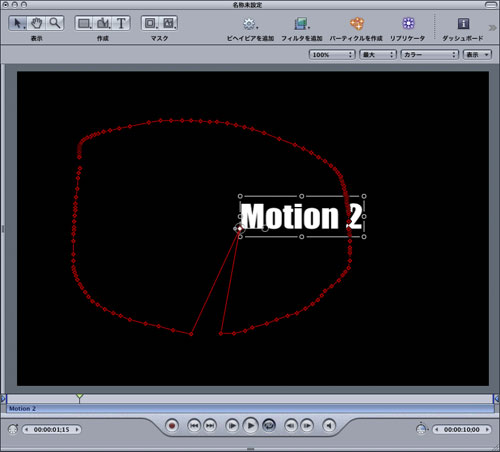Click the Replicator icon
Screen dimensions: 500x452
(x=408, y=23)
